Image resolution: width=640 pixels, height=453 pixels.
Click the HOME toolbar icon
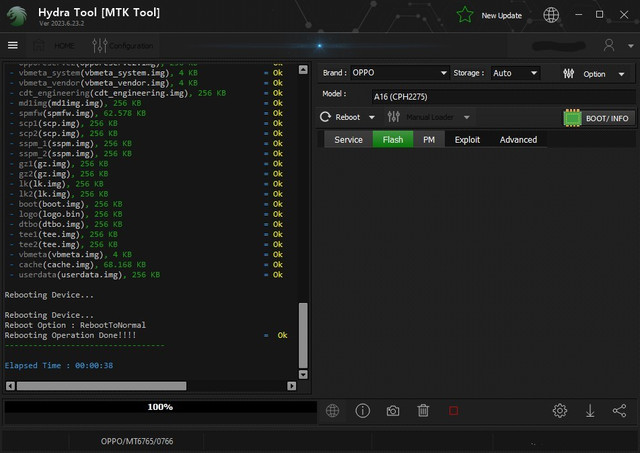(39, 45)
